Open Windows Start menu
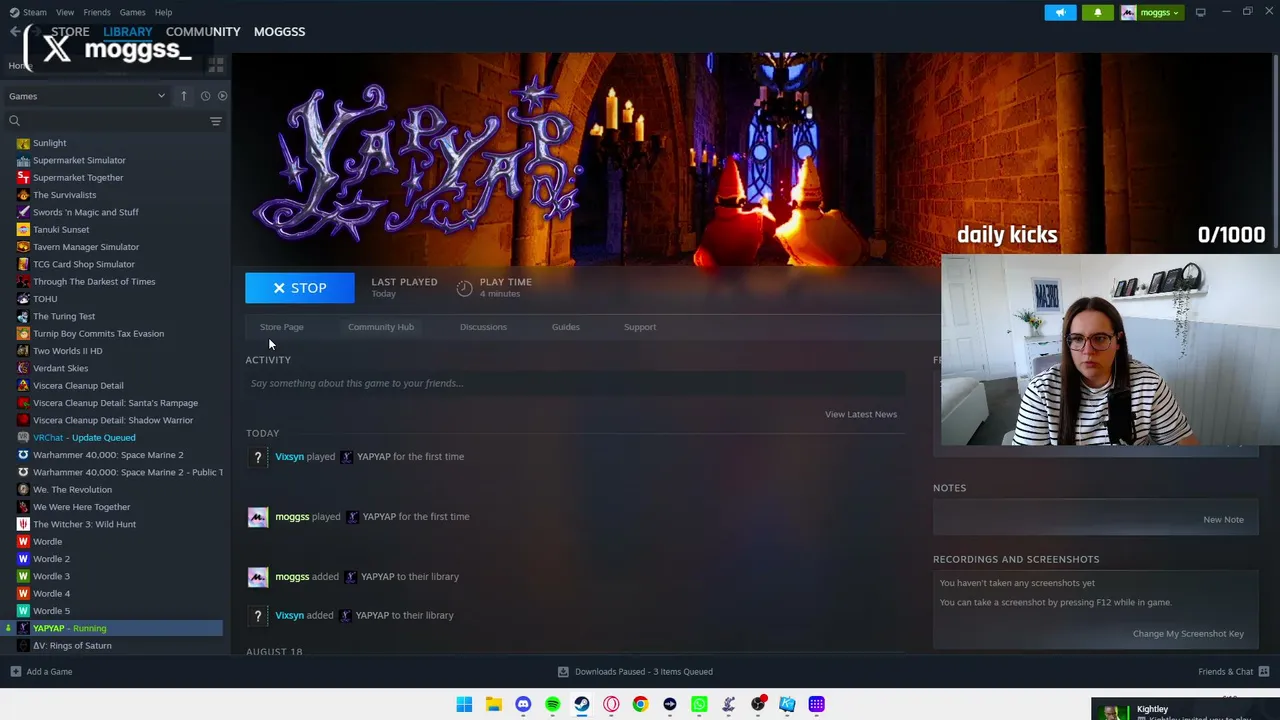1280x720 pixels. pyautogui.click(x=464, y=705)
